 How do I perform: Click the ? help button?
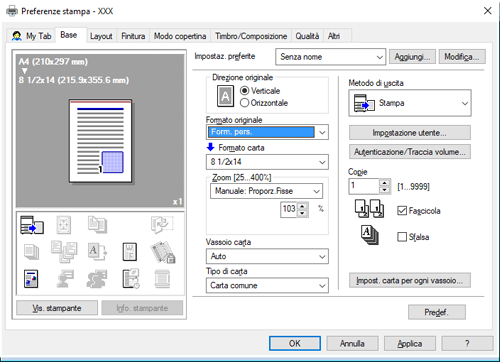(x=467, y=343)
